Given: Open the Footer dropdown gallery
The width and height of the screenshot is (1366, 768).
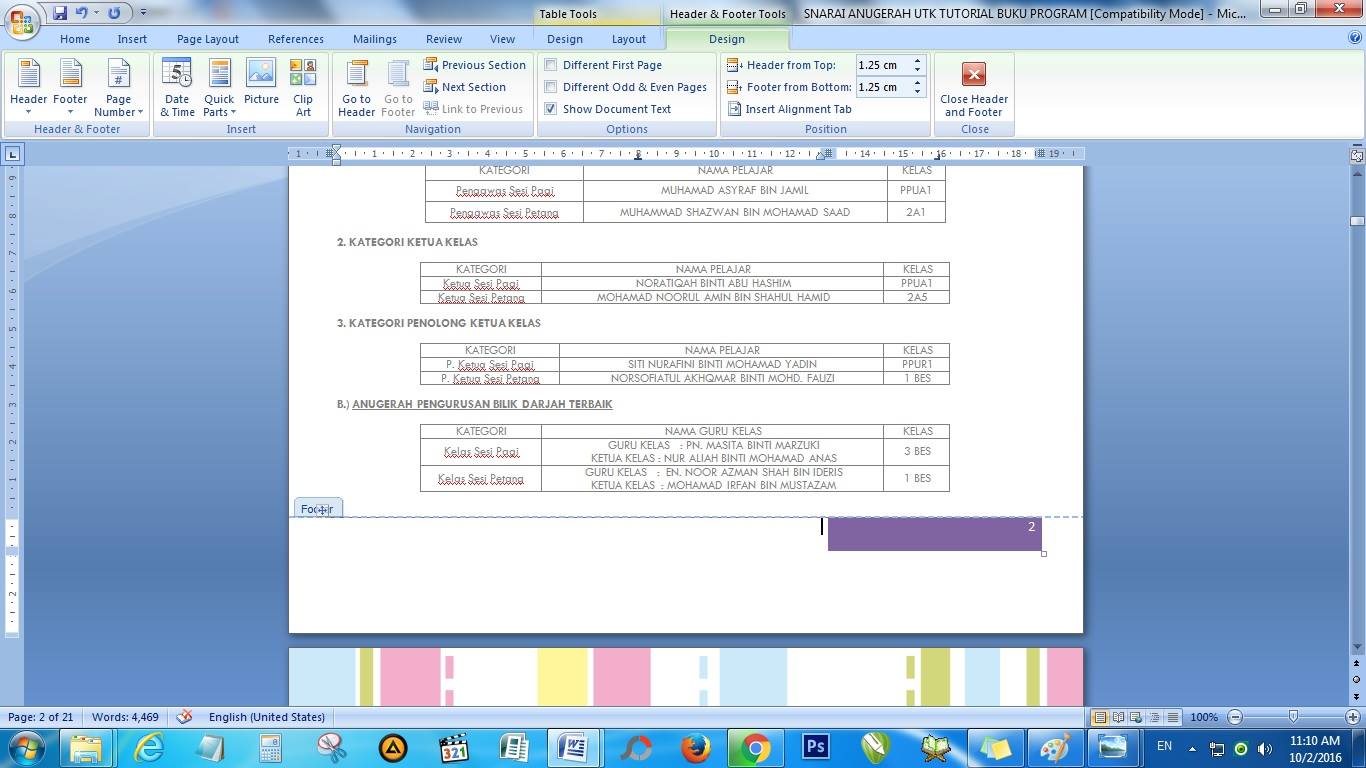Looking at the screenshot, I should 70,88.
